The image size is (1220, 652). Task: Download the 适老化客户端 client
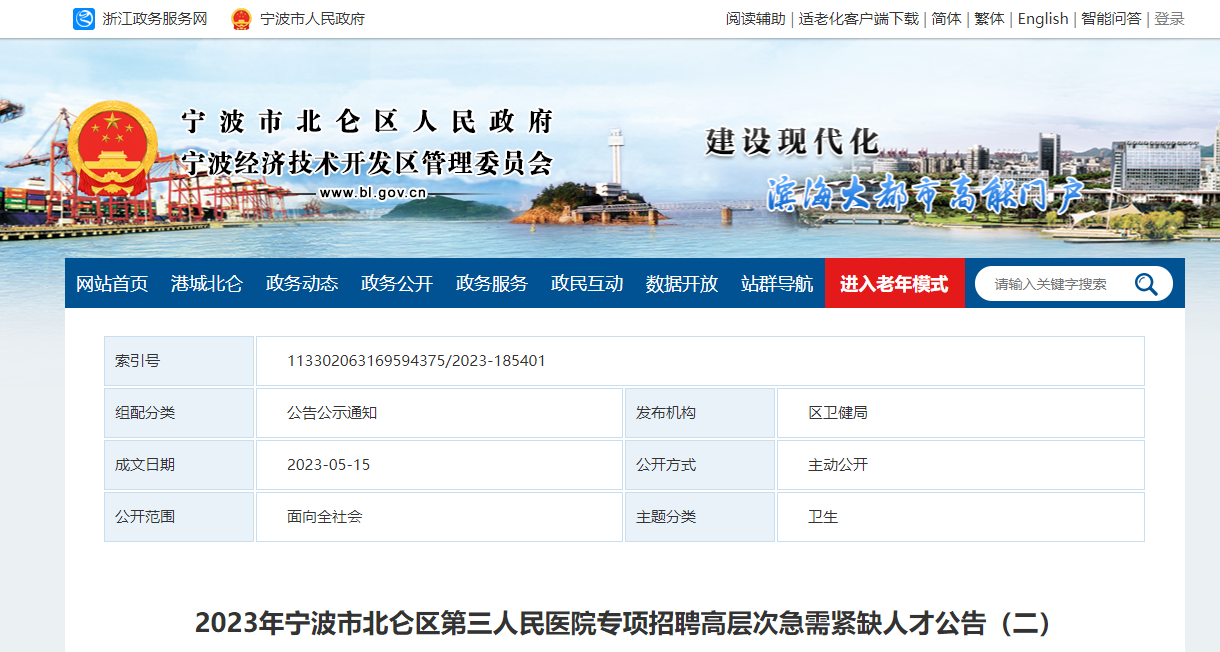pyautogui.click(x=858, y=19)
